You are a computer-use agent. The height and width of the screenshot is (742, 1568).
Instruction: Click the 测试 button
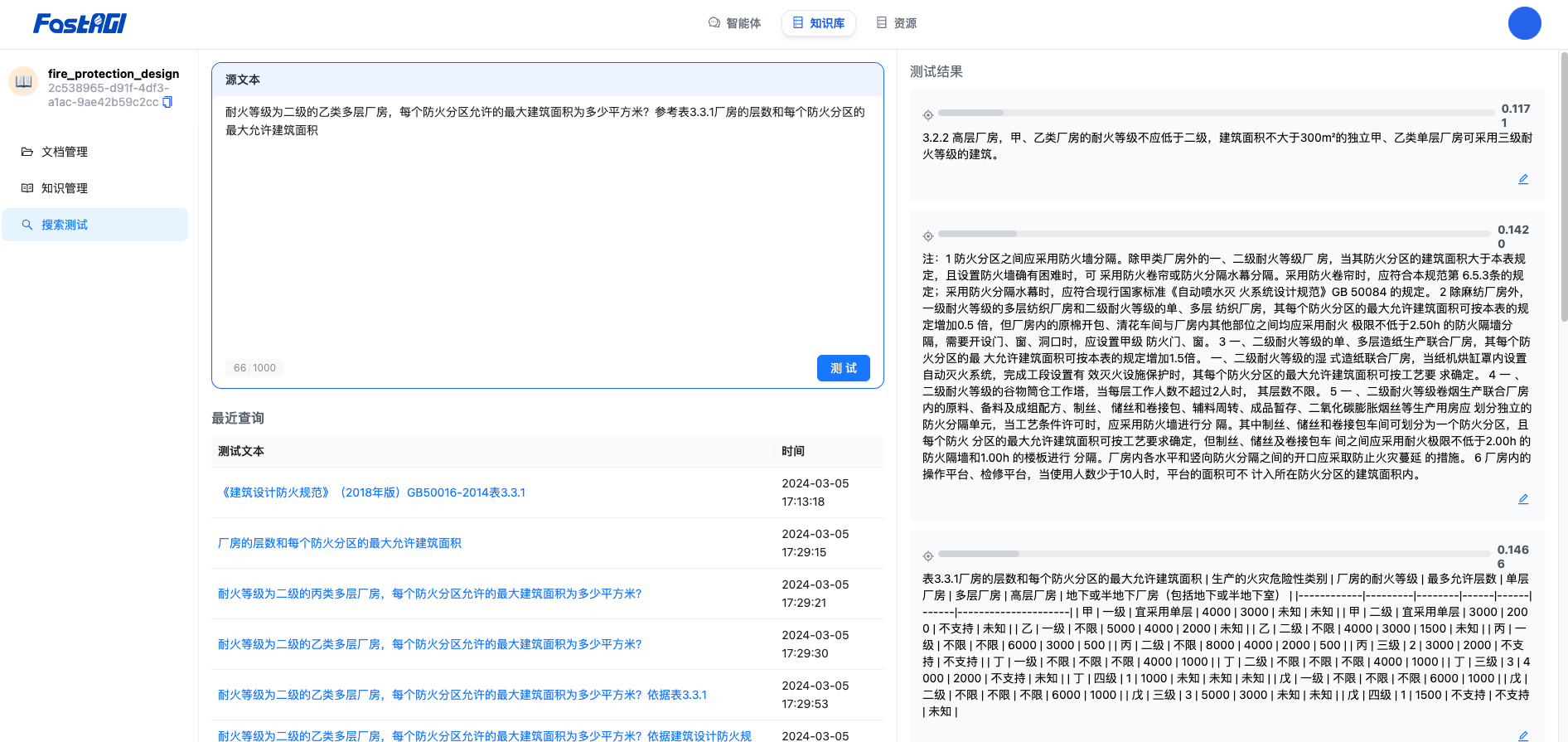pyautogui.click(x=843, y=368)
